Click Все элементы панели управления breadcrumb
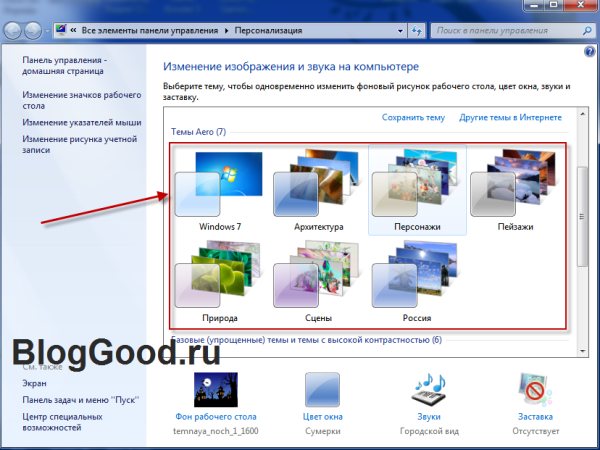The width and height of the screenshot is (600, 450). [150, 31]
